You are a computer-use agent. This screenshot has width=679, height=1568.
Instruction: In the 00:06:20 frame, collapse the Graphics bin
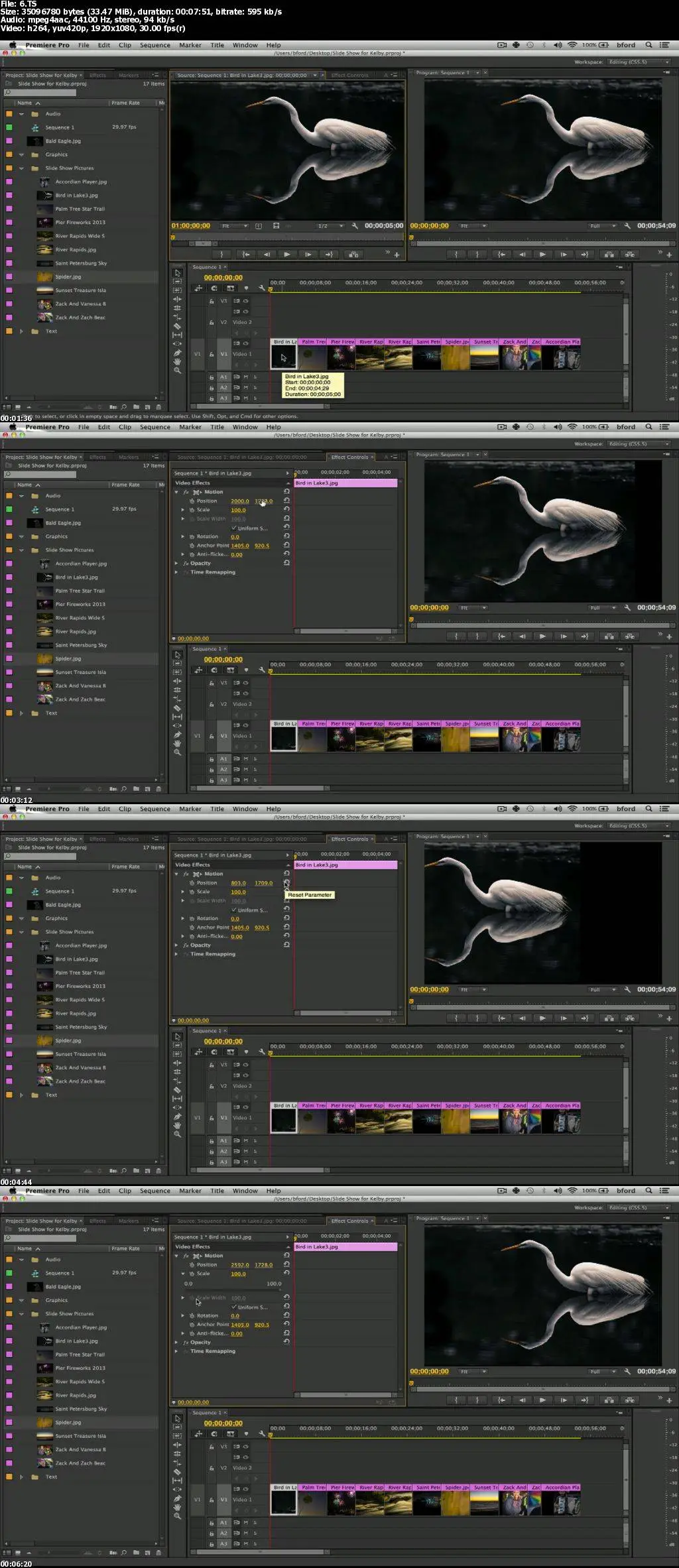(21, 1300)
